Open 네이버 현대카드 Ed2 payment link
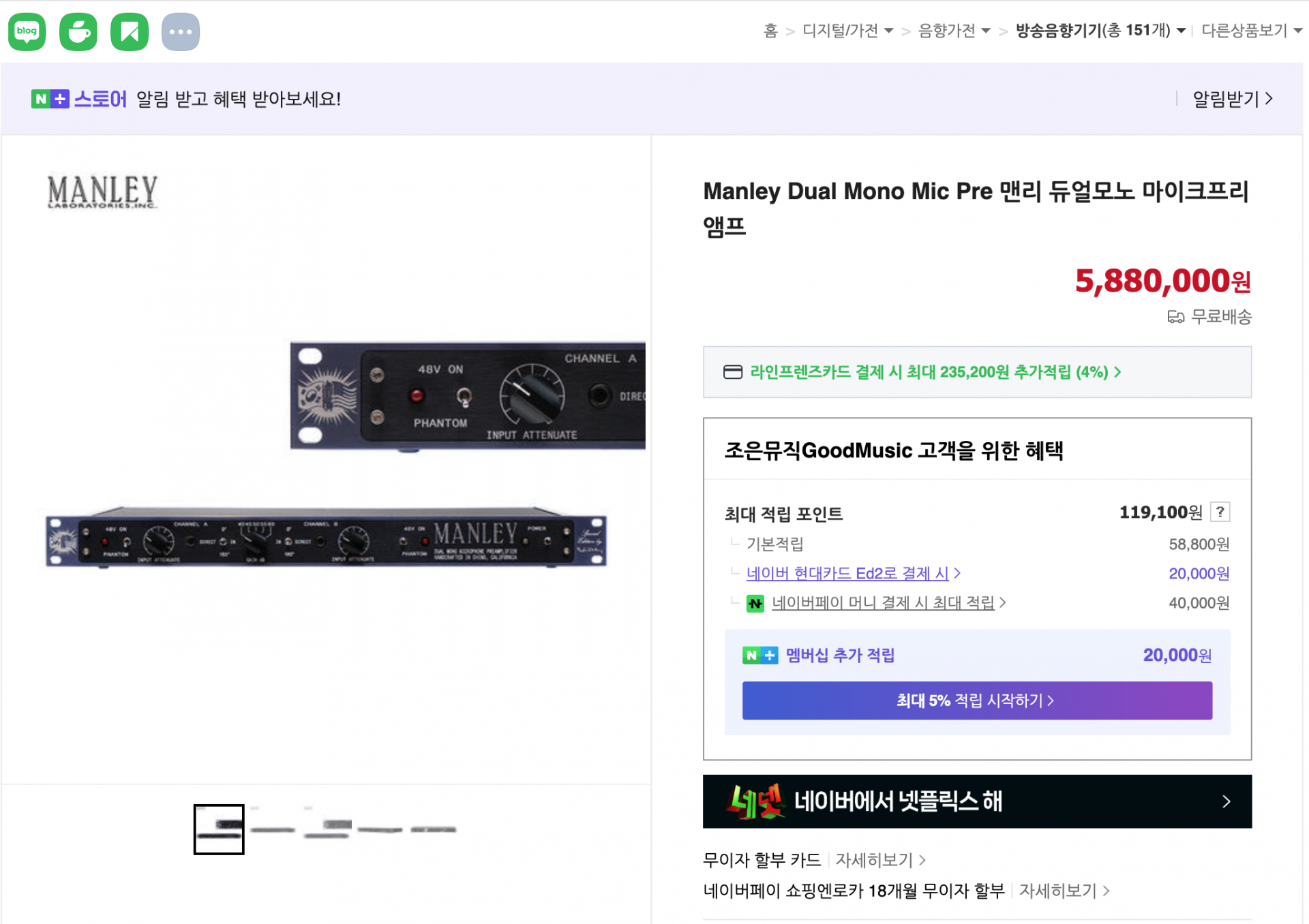1309x924 pixels. [x=854, y=574]
